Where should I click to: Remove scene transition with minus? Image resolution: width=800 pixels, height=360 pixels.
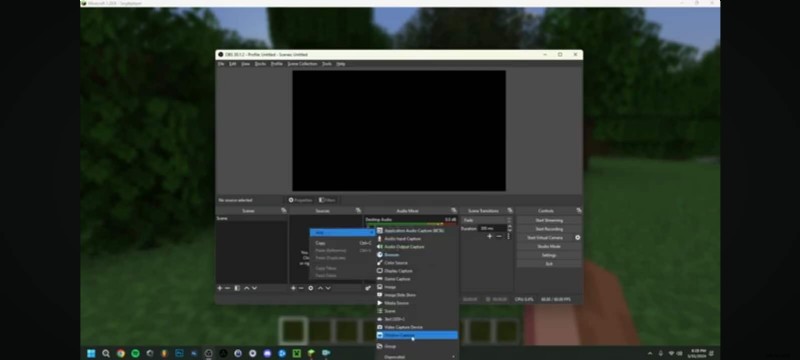click(499, 237)
